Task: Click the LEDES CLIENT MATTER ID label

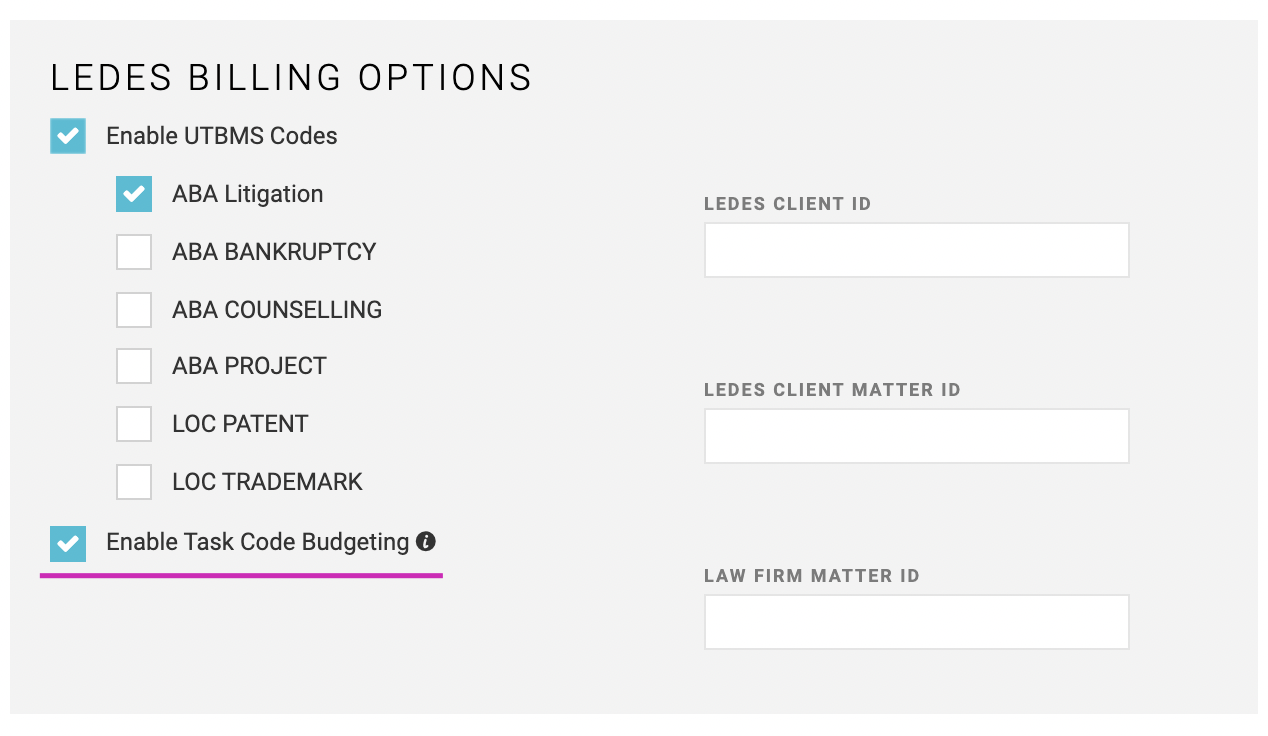Action: [832, 390]
